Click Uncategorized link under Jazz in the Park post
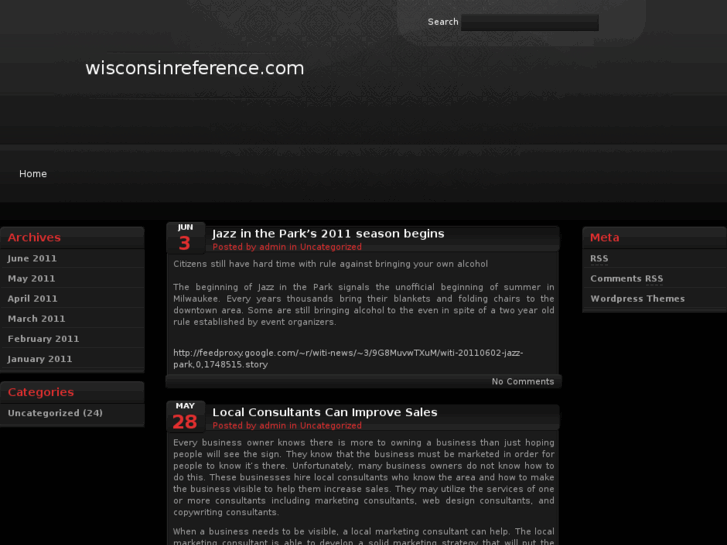 pyautogui.click(x=331, y=247)
